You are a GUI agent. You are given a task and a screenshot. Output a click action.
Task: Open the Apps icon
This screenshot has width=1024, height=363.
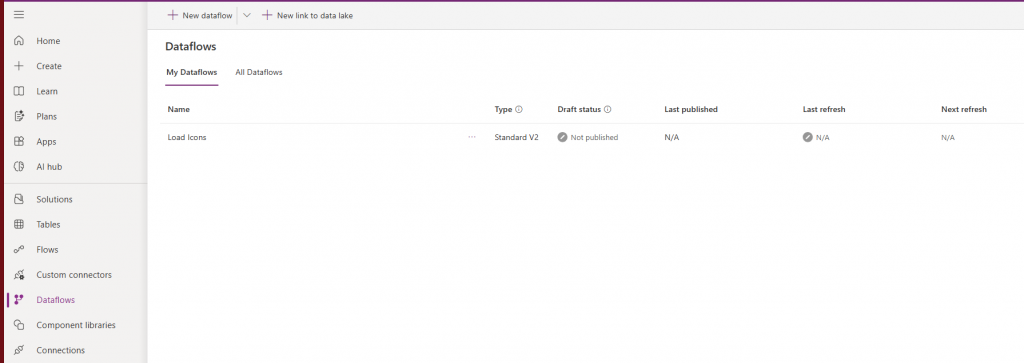[19, 142]
